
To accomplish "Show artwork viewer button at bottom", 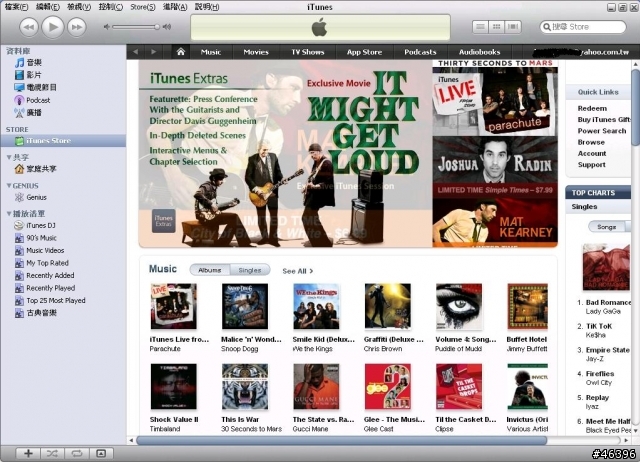I will pyautogui.click(x=101, y=453).
